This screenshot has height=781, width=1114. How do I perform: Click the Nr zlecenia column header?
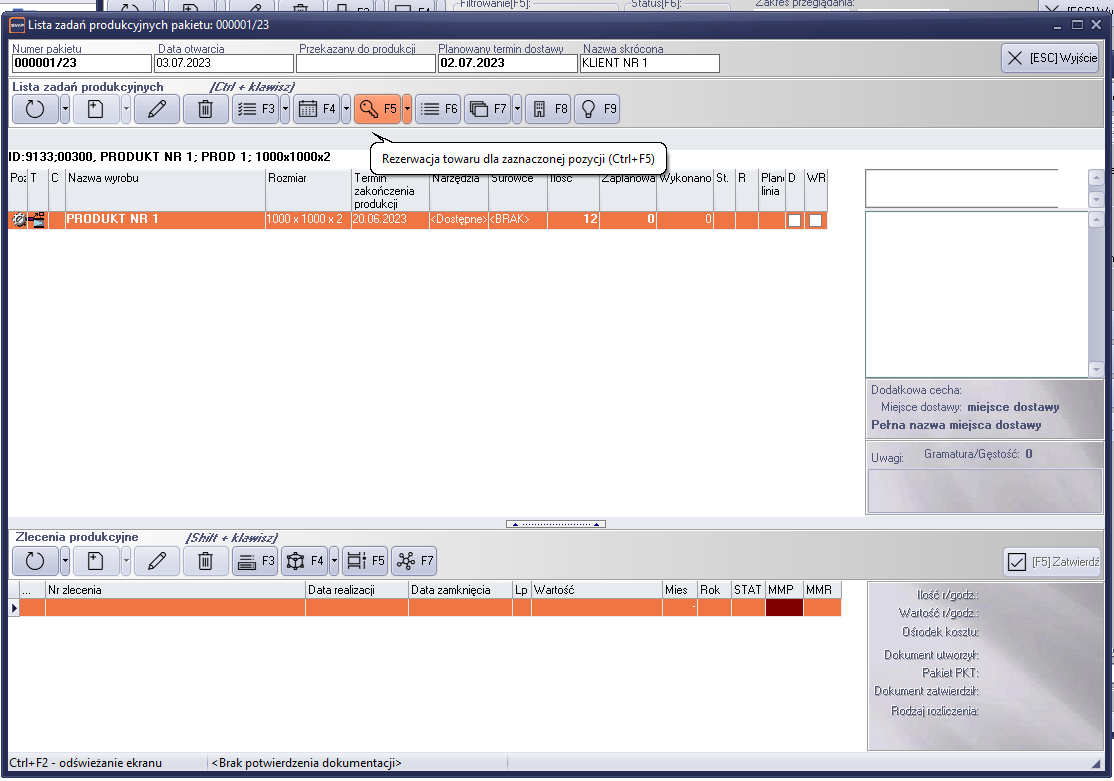tap(175, 590)
